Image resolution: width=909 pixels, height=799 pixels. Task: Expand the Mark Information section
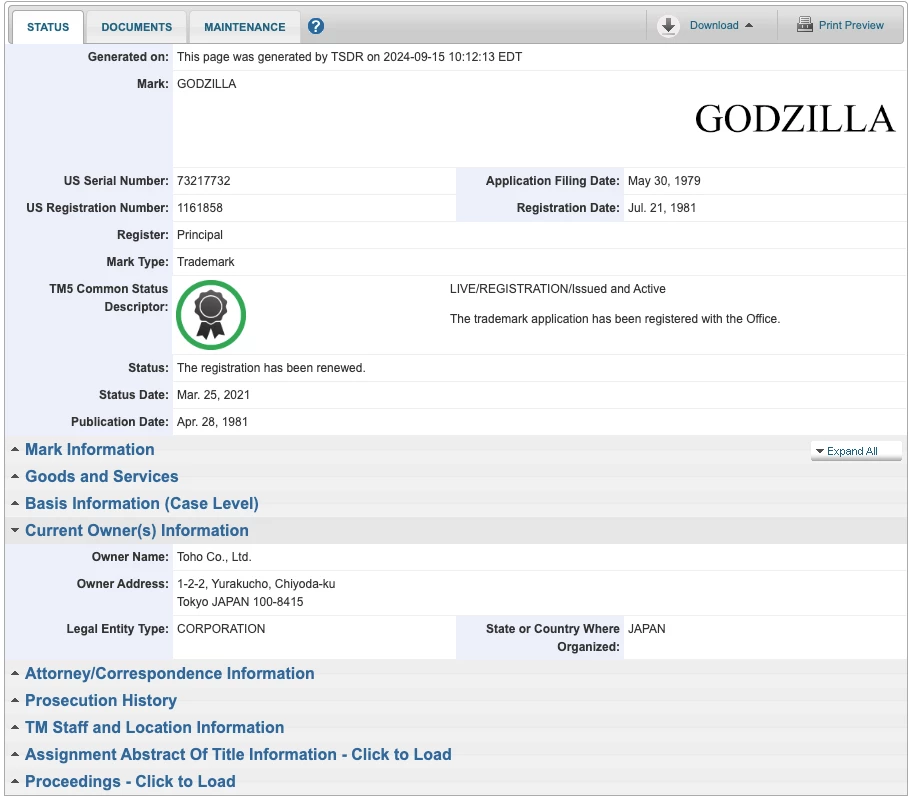(x=90, y=449)
